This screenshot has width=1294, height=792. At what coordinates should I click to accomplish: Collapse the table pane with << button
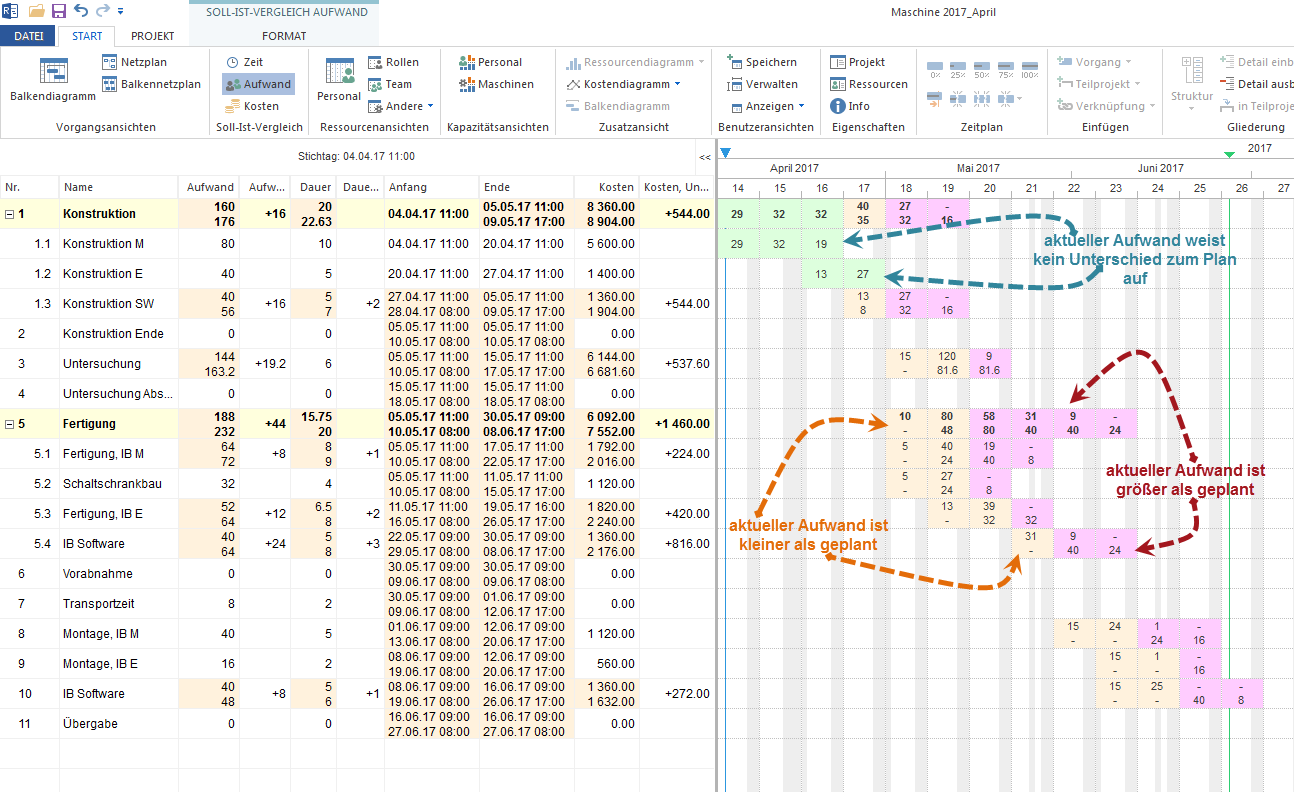point(705,157)
